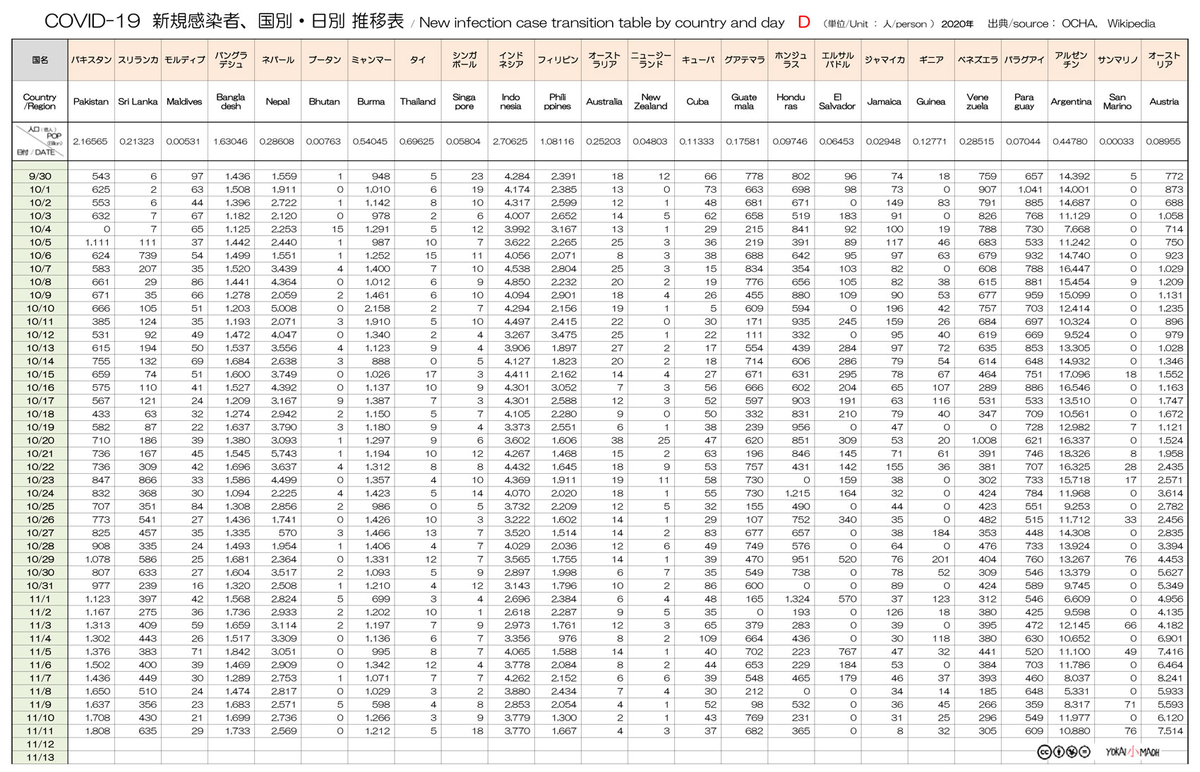
Task: Click the Paraguay English header
Action: (x=1024, y=102)
